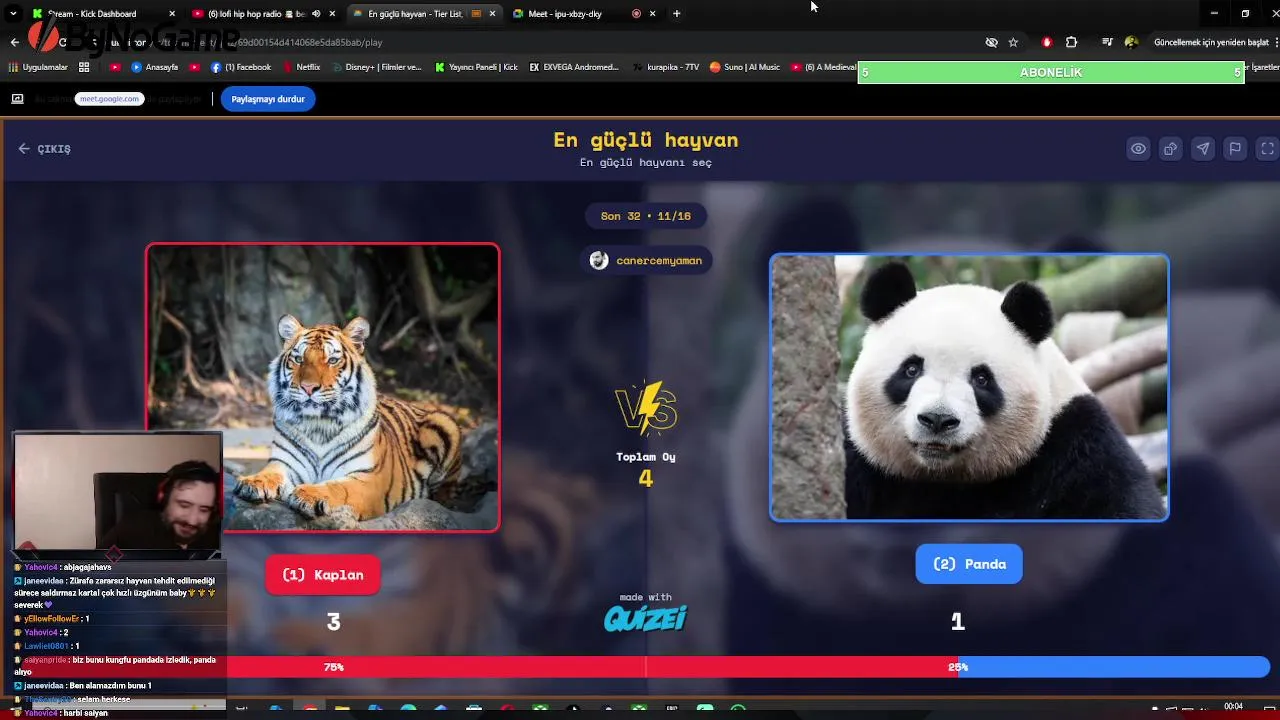Click the crossed-eye privacy icon in address bar
This screenshot has width=1280, height=720.
pyautogui.click(x=991, y=42)
